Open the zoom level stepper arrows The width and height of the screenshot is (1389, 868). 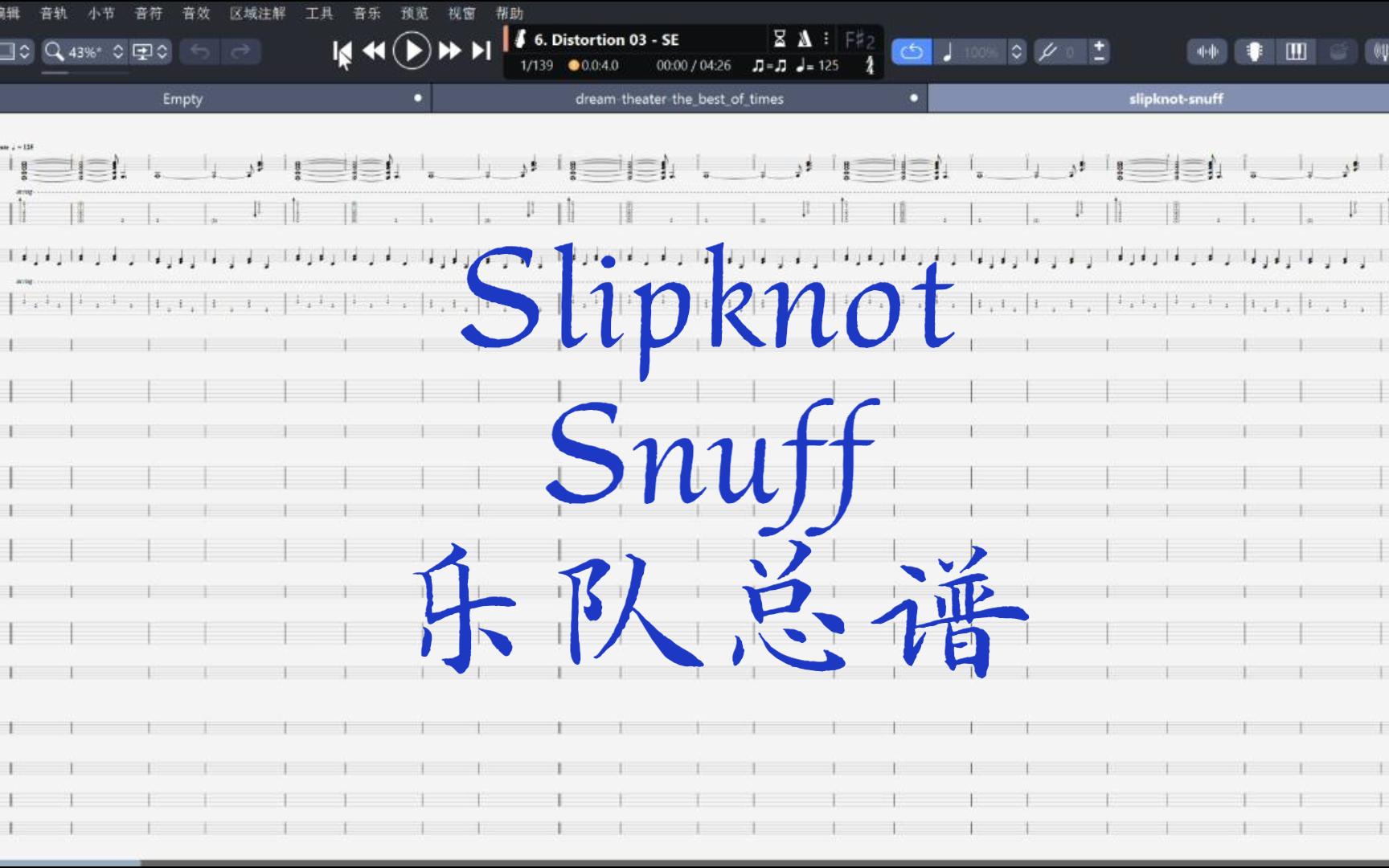click(118, 51)
